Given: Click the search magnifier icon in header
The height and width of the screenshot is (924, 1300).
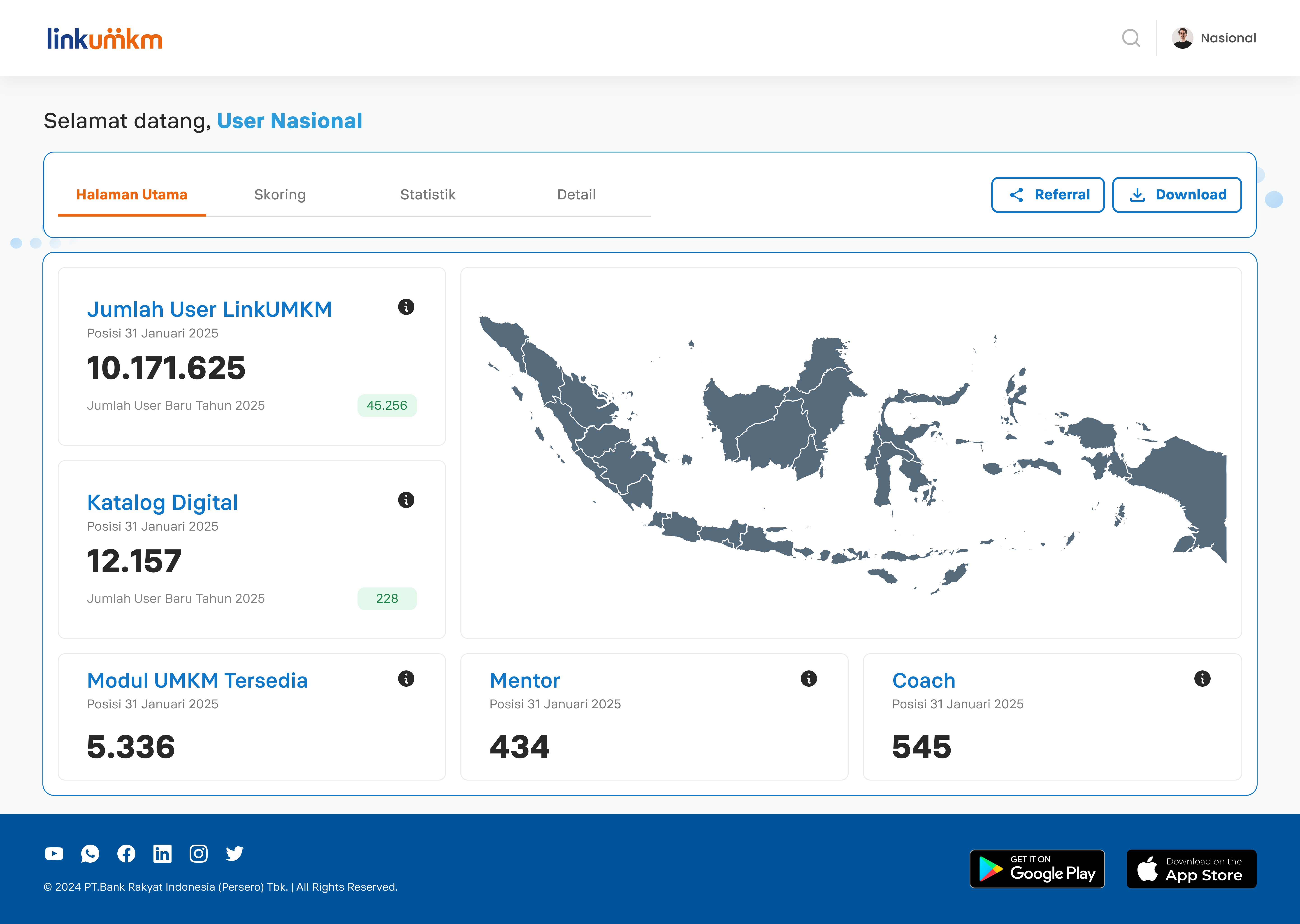Looking at the screenshot, I should [1131, 38].
